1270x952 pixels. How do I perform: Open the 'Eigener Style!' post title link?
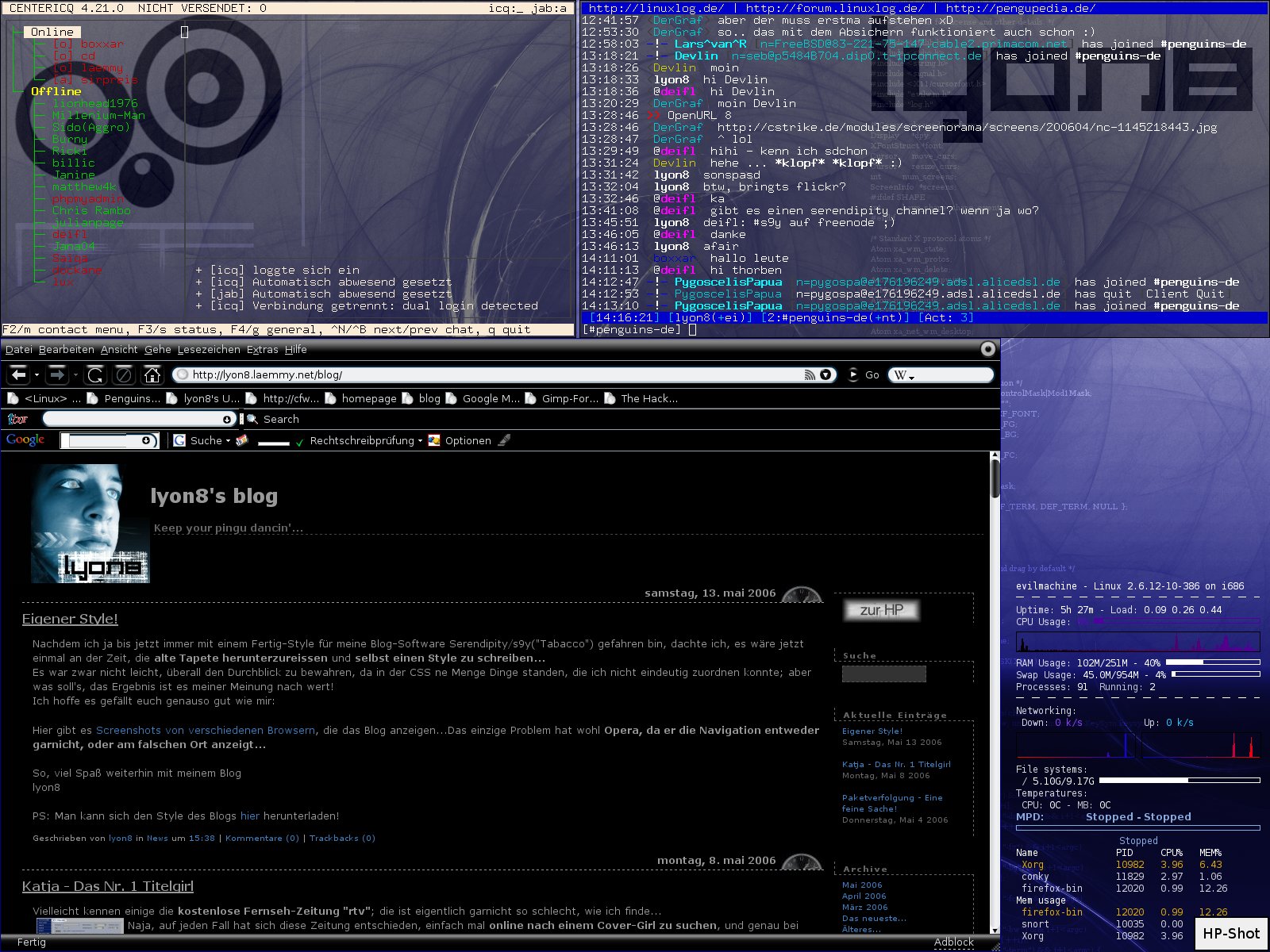(70, 619)
